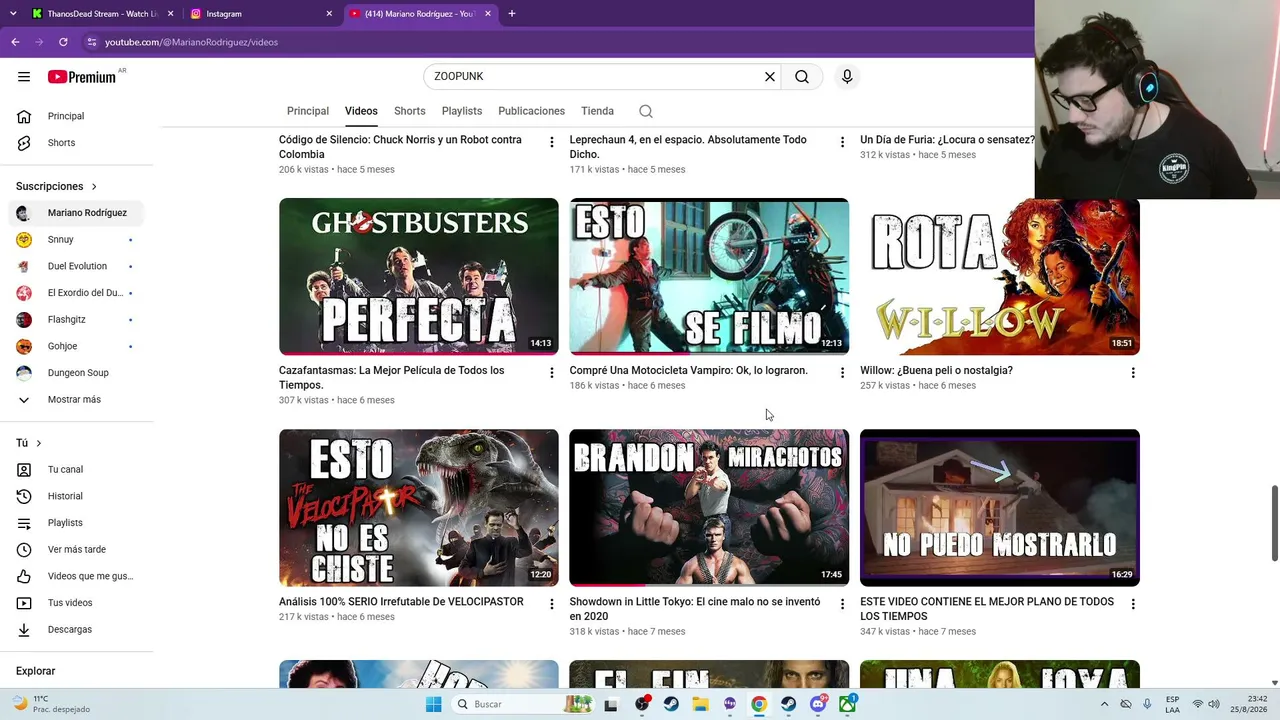Open Dungeon Soup subscription channel
This screenshot has height=720, width=1280.
coord(75,373)
